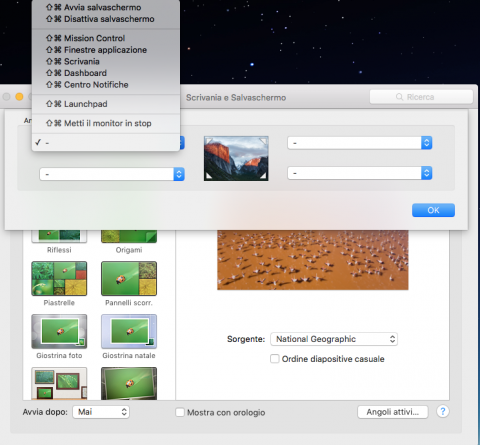Open the Sorgente National Geographic dropdown
480x445 pixels.
334,339
